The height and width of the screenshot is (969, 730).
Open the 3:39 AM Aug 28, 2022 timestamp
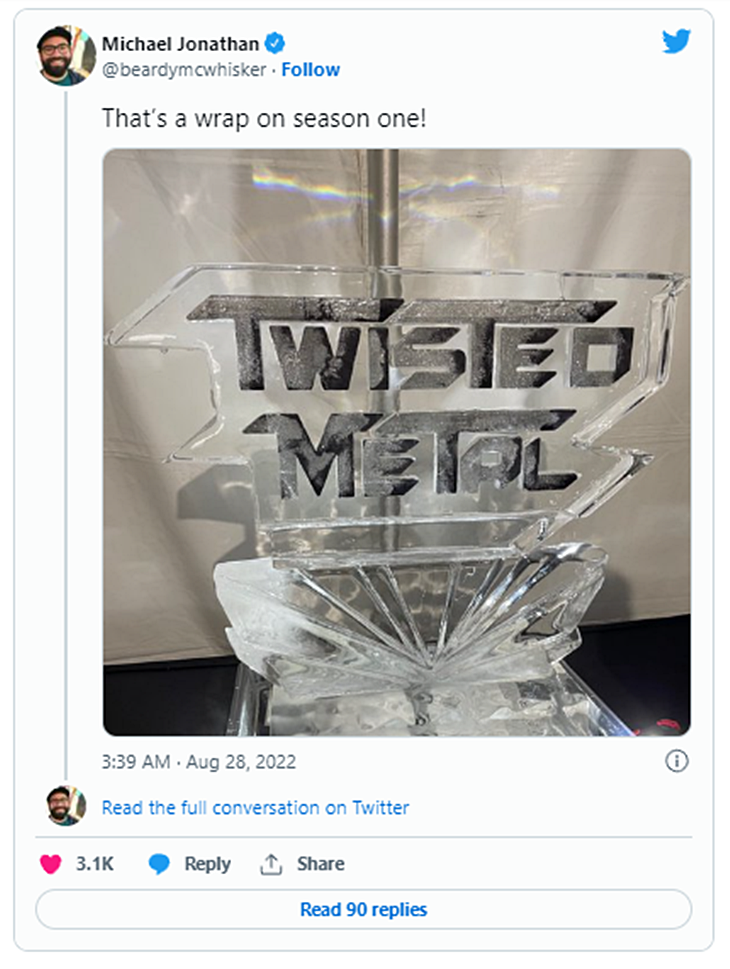(199, 762)
